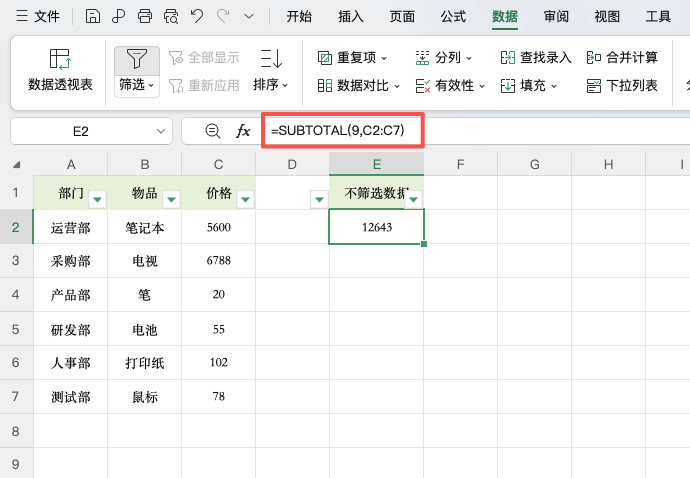Select column E header
The image size is (690, 478).
pos(377,165)
